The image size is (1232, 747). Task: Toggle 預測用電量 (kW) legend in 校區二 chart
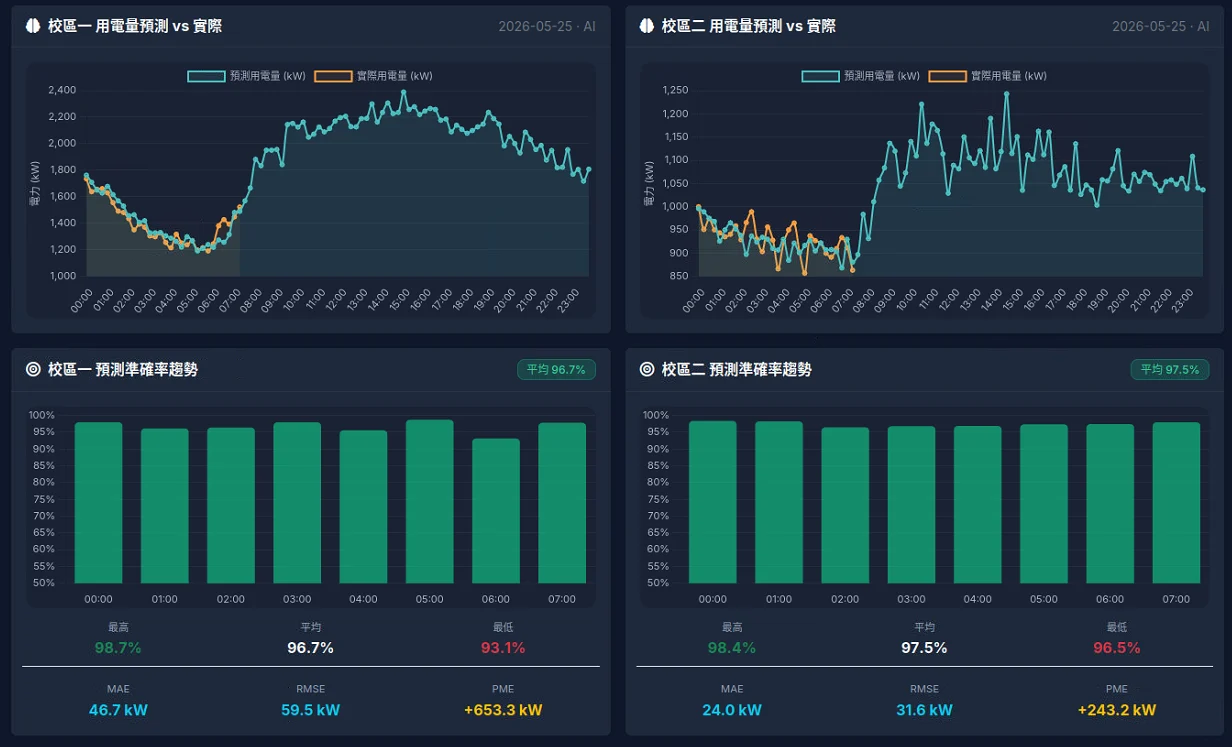[860, 76]
